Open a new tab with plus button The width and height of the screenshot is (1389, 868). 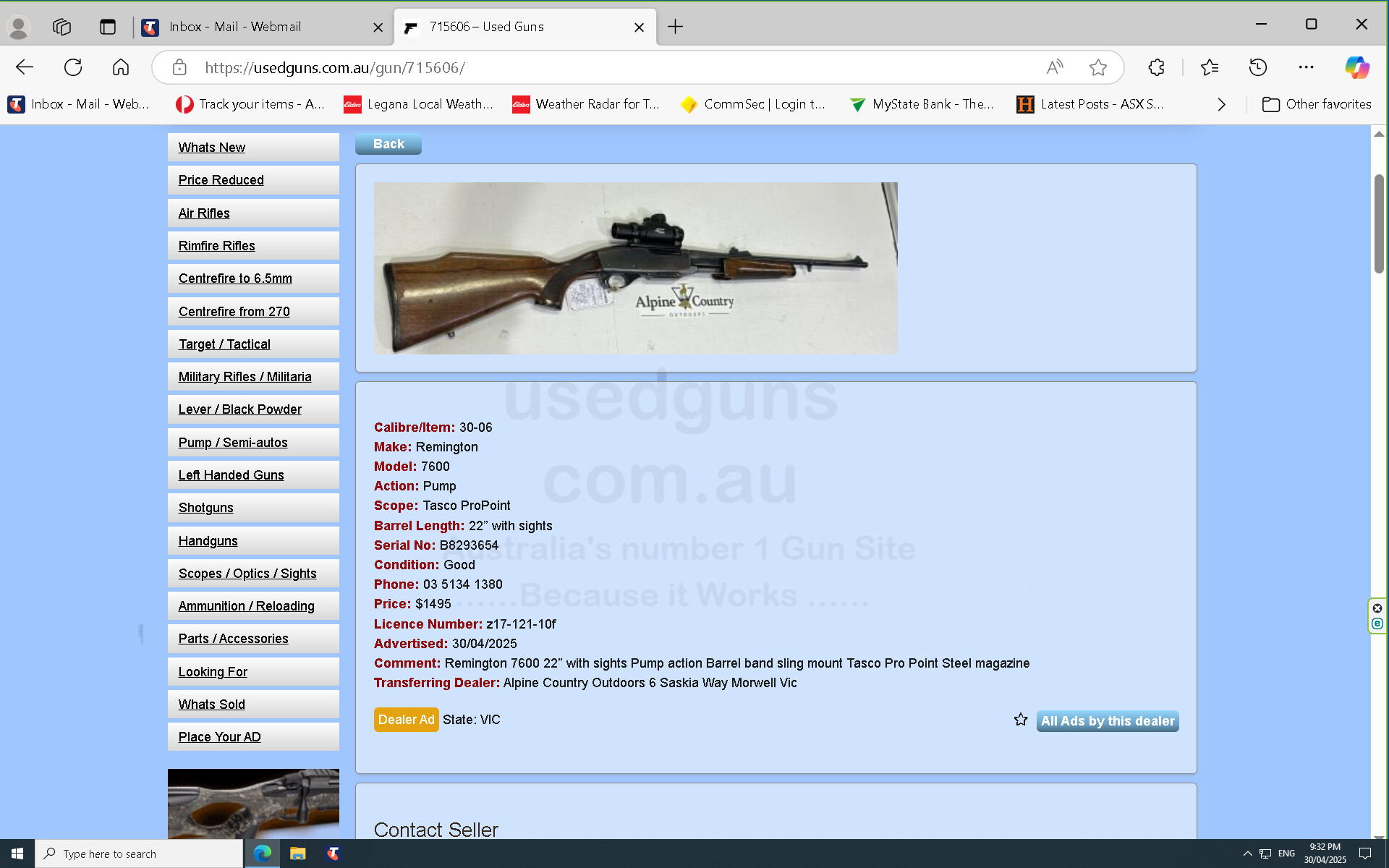tap(675, 27)
